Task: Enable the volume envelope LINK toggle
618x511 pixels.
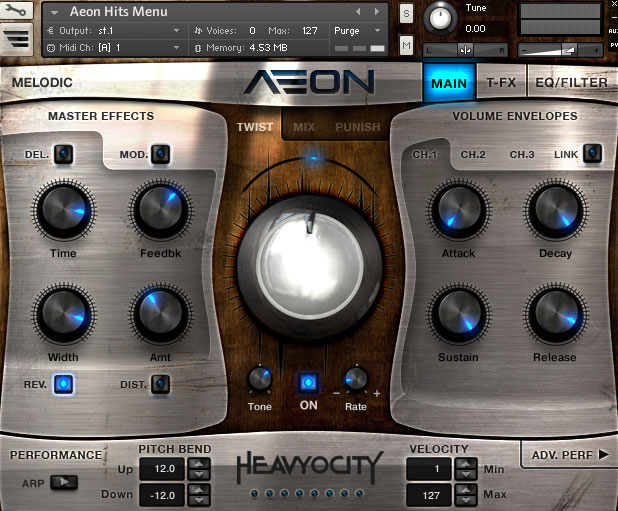Action: coord(592,153)
